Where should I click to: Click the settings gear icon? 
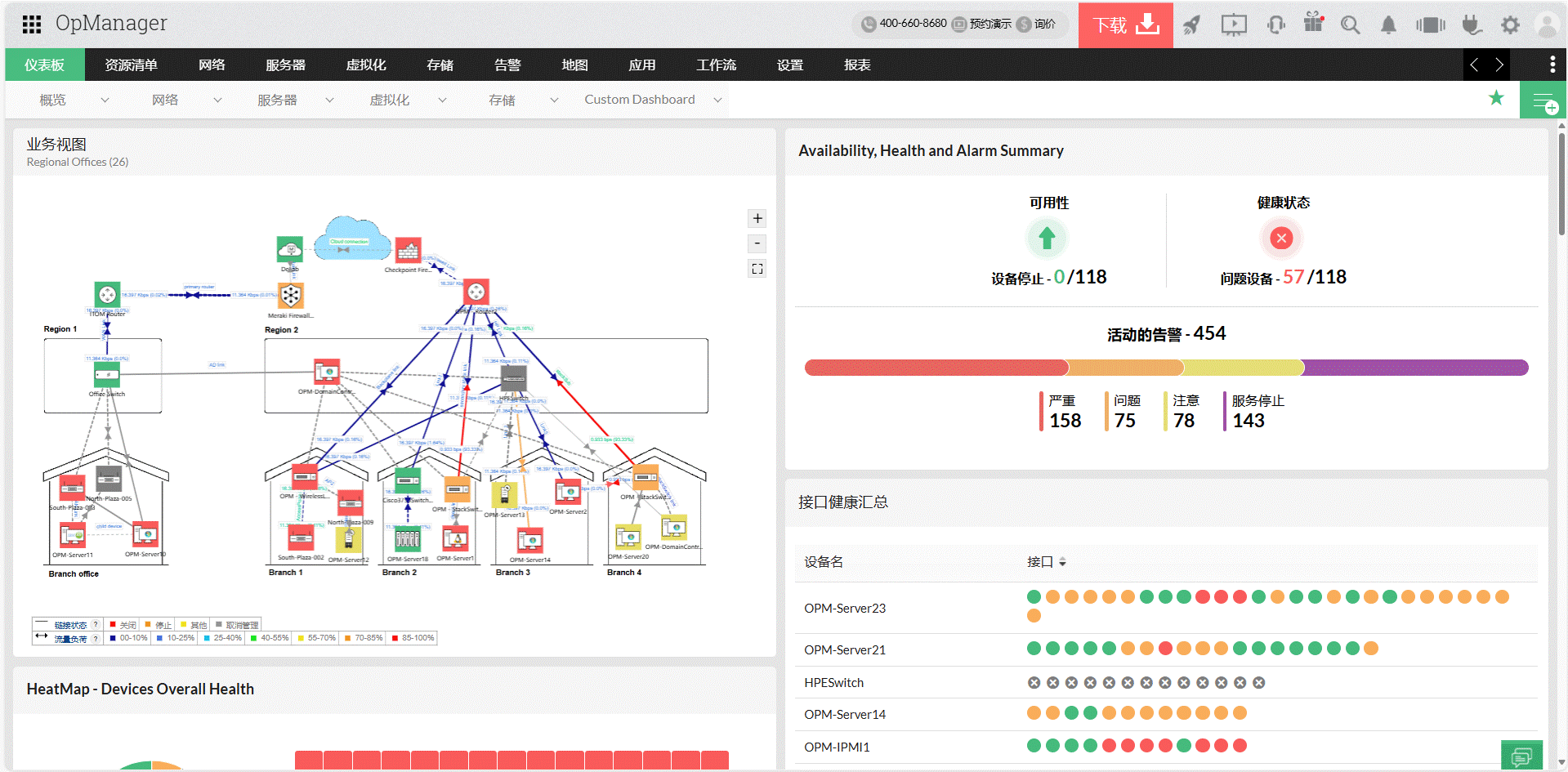pyautogui.click(x=1510, y=25)
